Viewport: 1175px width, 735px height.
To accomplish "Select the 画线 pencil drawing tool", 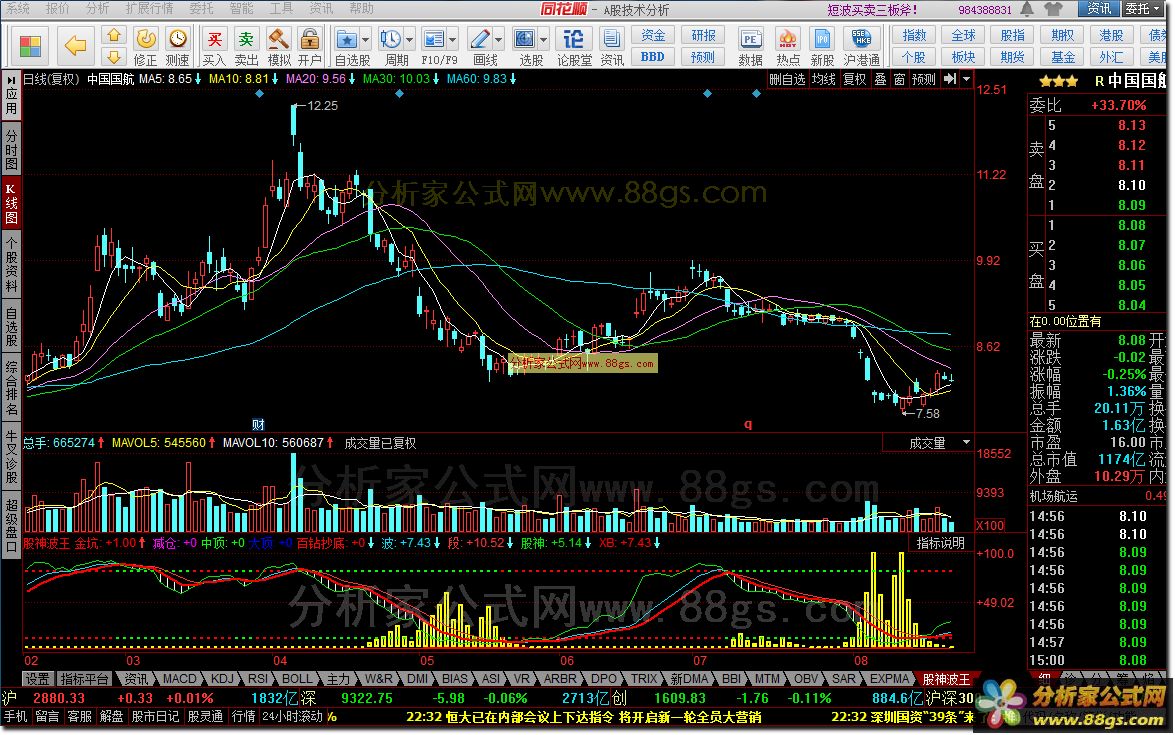I will click(480, 46).
